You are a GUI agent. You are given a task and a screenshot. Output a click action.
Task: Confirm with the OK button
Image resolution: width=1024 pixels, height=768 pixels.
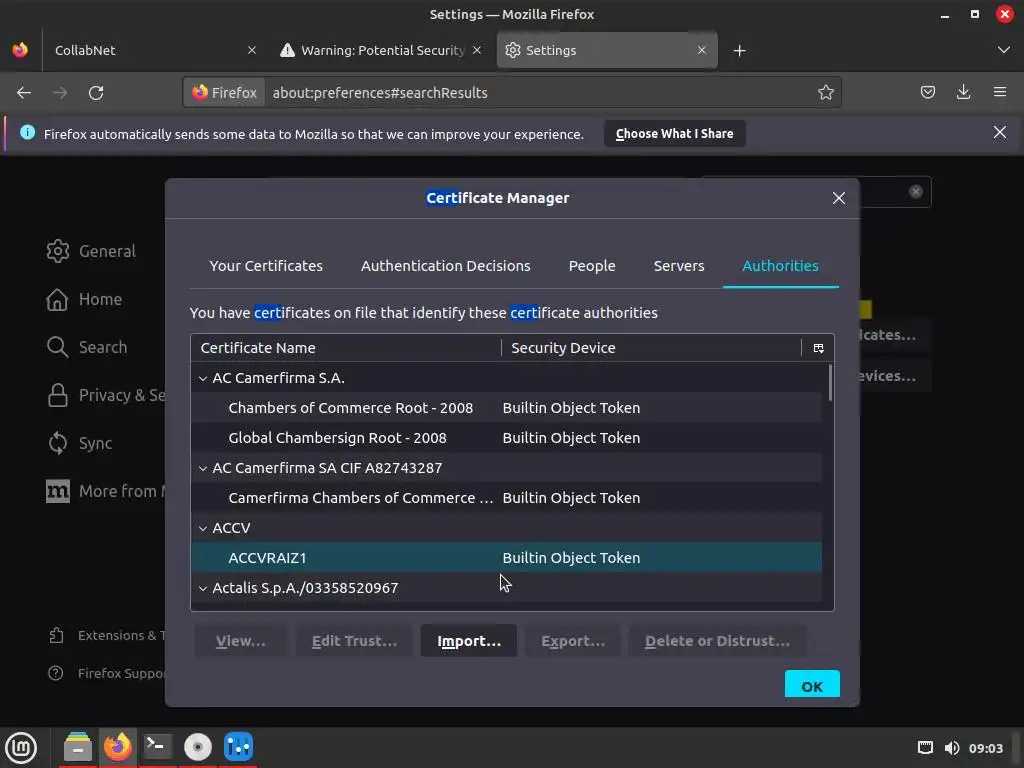[x=812, y=684]
